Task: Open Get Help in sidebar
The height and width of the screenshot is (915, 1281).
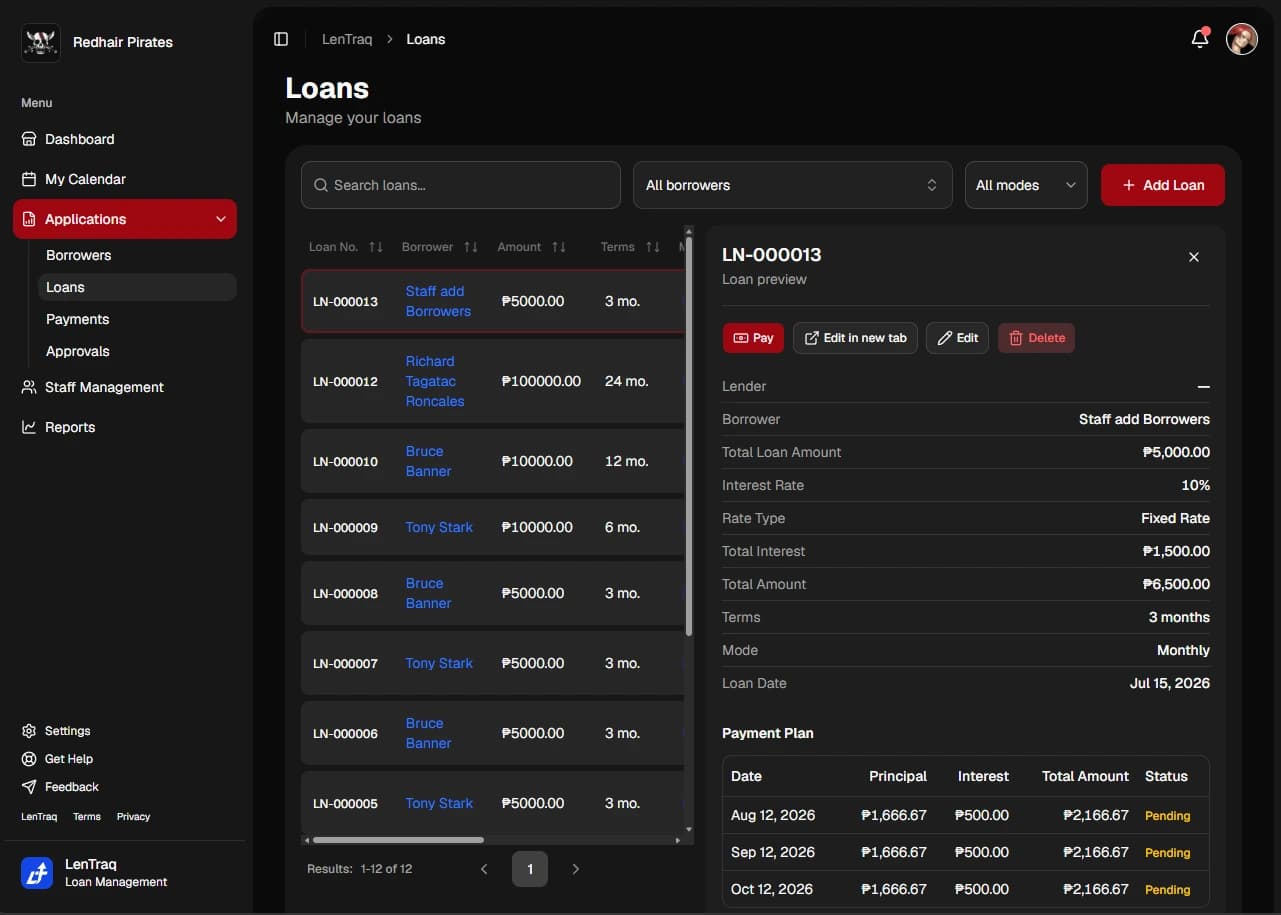Action: coord(58,759)
